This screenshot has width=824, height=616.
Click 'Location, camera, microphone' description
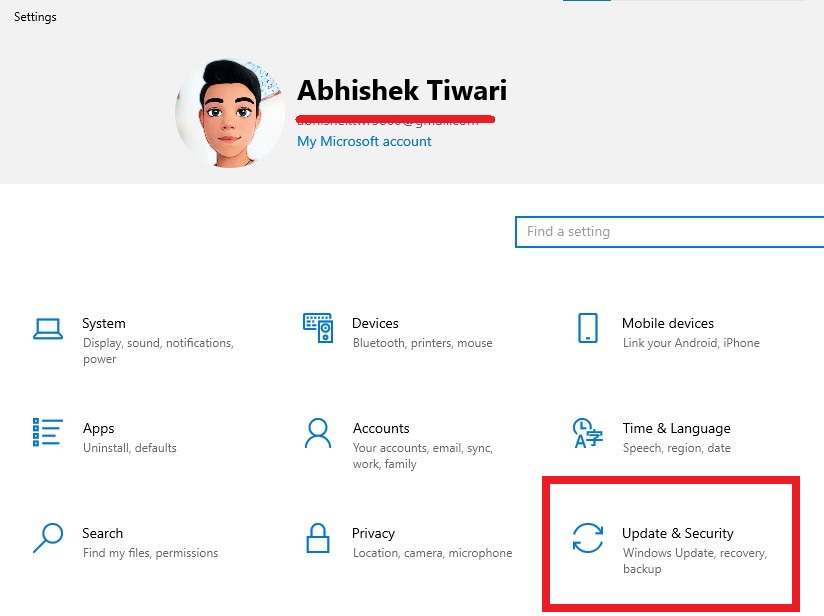(x=432, y=553)
